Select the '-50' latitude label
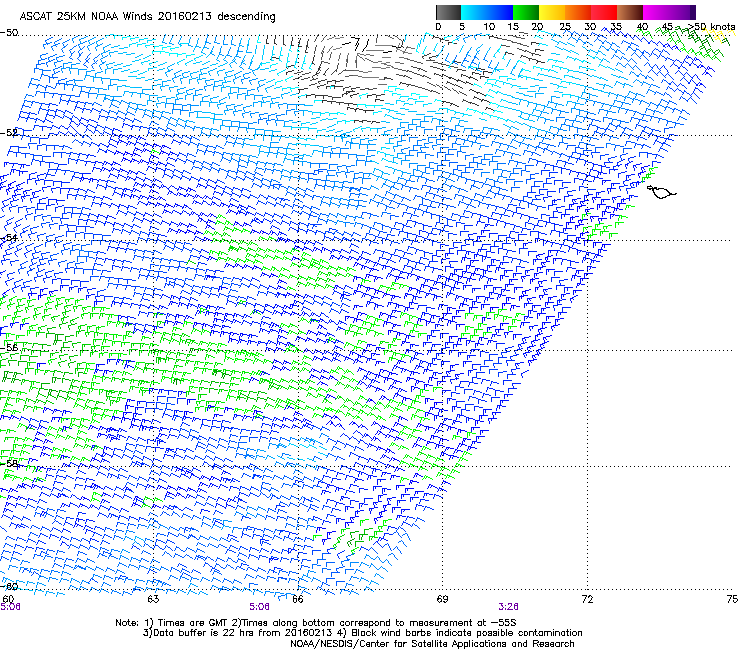Image resolution: width=740 pixels, height=650 pixels. click(x=9, y=33)
